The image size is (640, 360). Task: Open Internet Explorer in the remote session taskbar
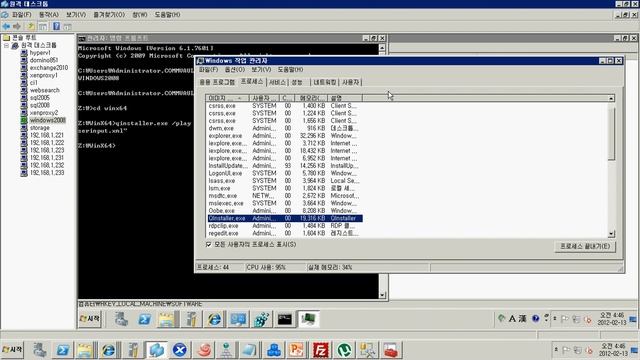click(x=214, y=319)
